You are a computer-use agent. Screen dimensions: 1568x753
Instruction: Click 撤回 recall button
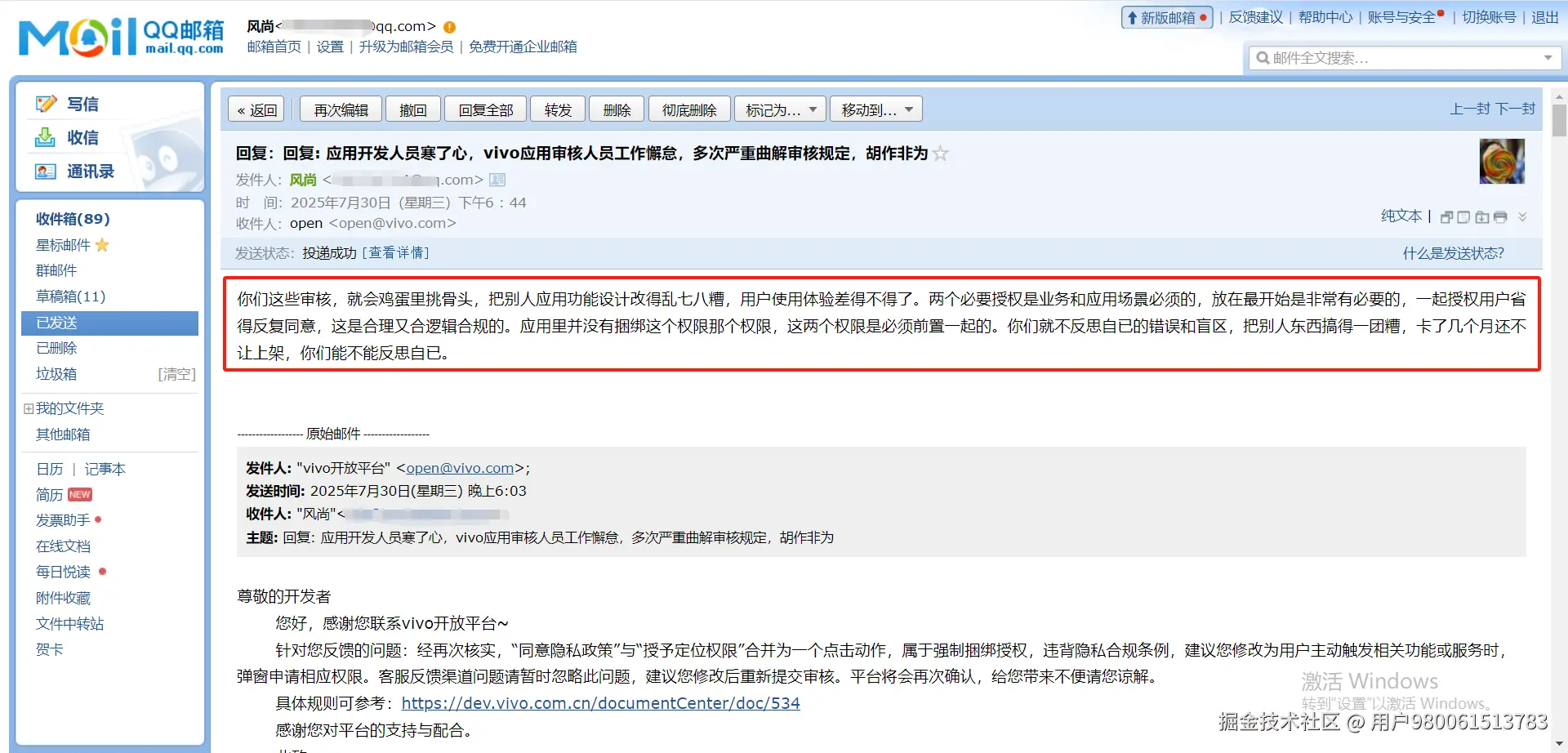pos(413,109)
